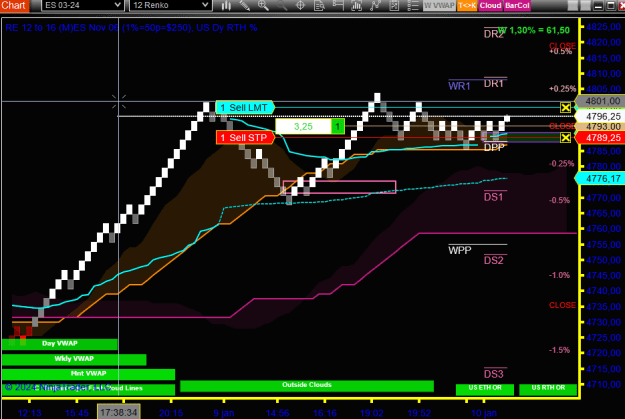Open the chart properties list icon
Image resolution: width=625 pixels, height=419 pixels.
(413, 5)
